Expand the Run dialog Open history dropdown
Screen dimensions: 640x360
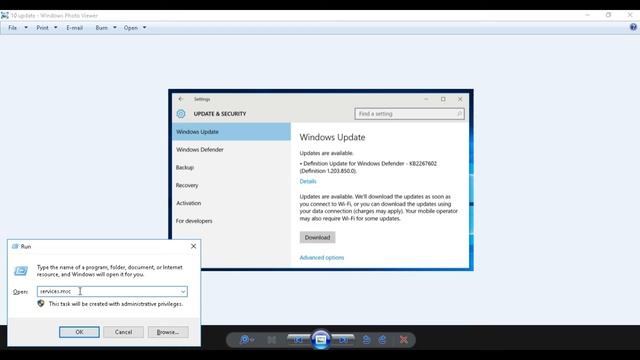coord(183,291)
